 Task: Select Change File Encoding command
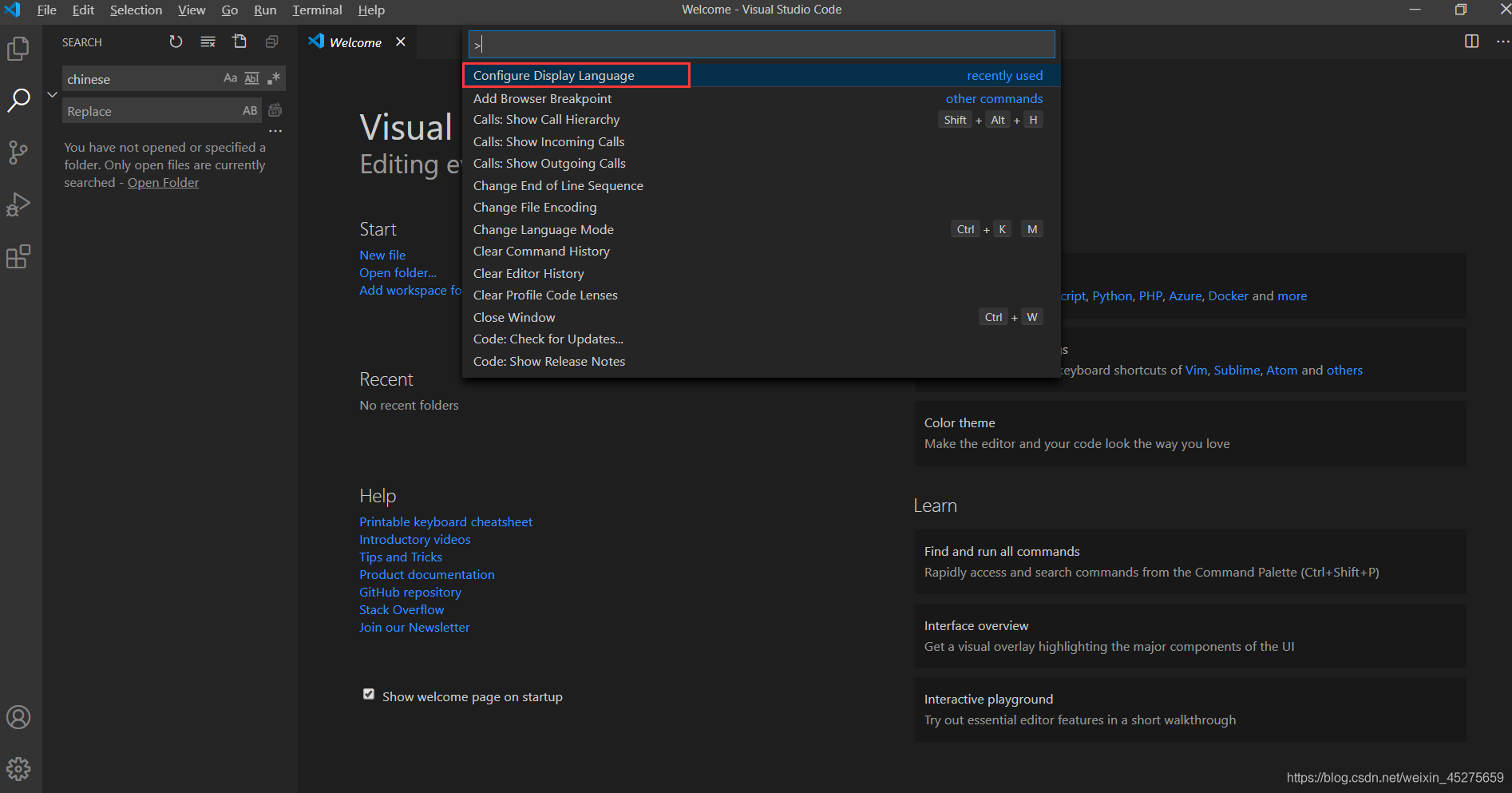[x=762, y=208]
